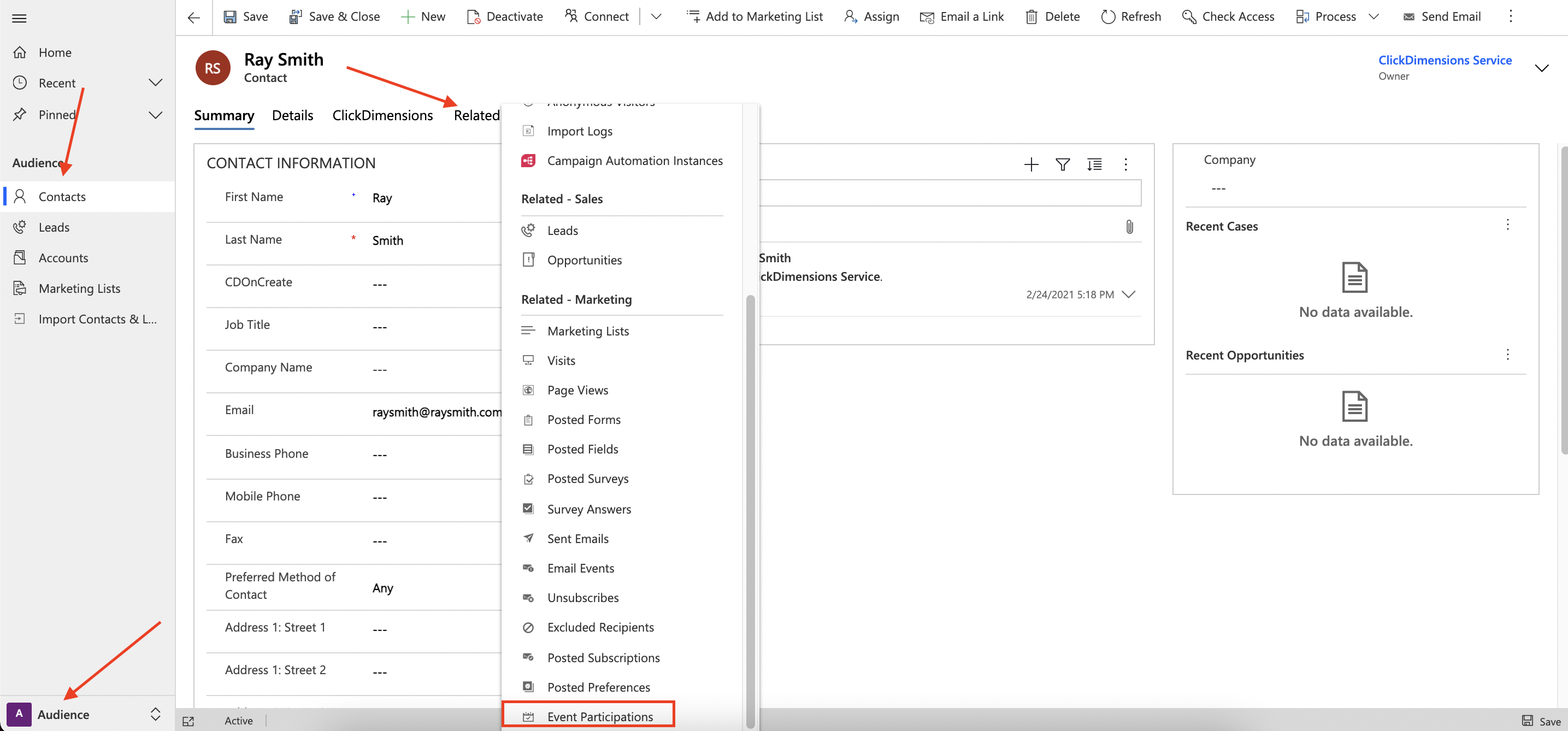Image resolution: width=1568 pixels, height=731 pixels.
Task: Click the Email field value
Action: pos(437,412)
